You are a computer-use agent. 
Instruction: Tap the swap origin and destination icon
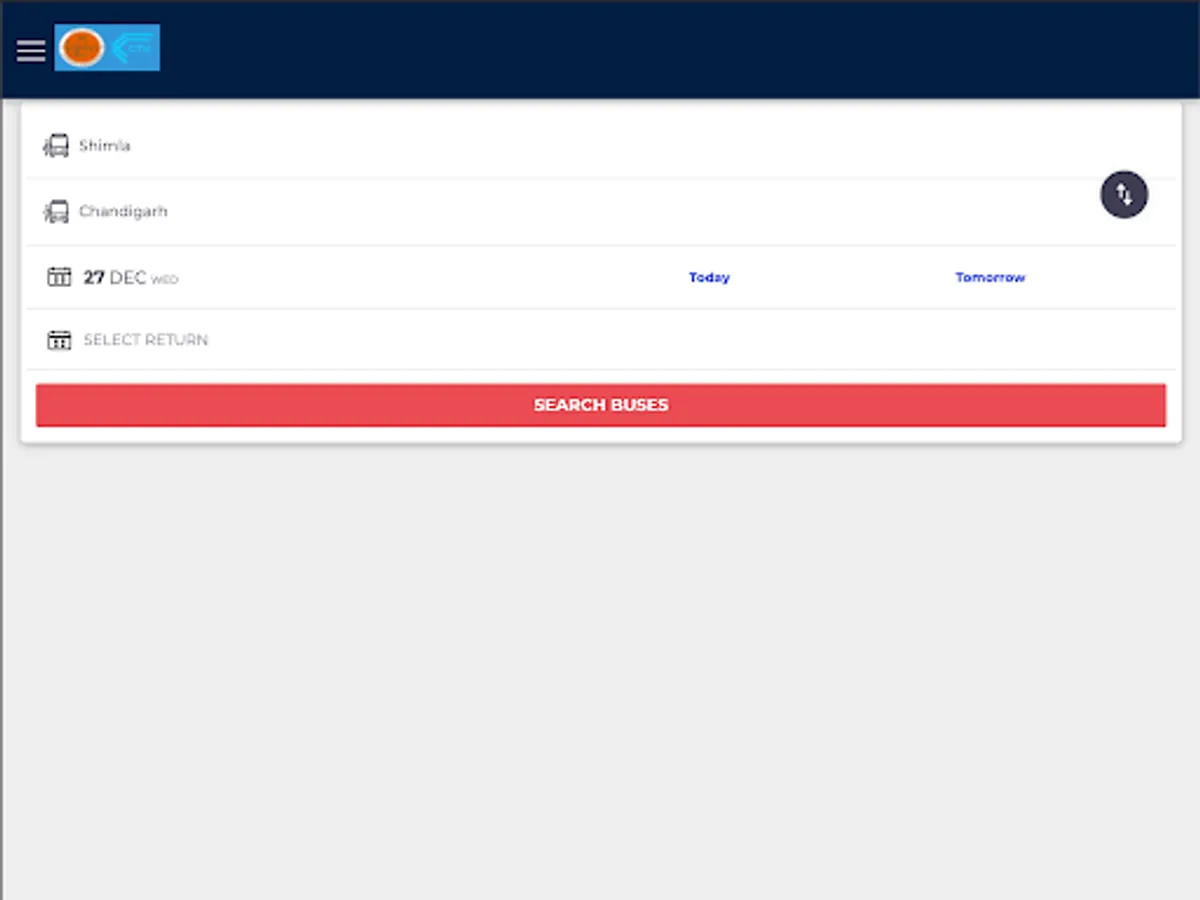[x=1124, y=194]
